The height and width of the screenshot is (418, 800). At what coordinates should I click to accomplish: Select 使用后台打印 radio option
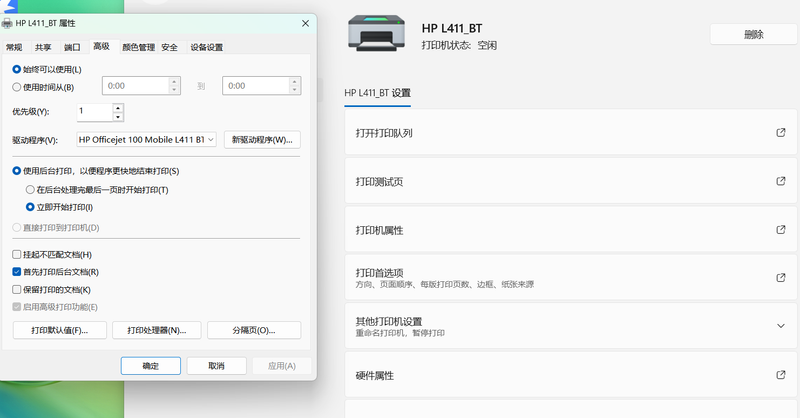[x=16, y=171]
